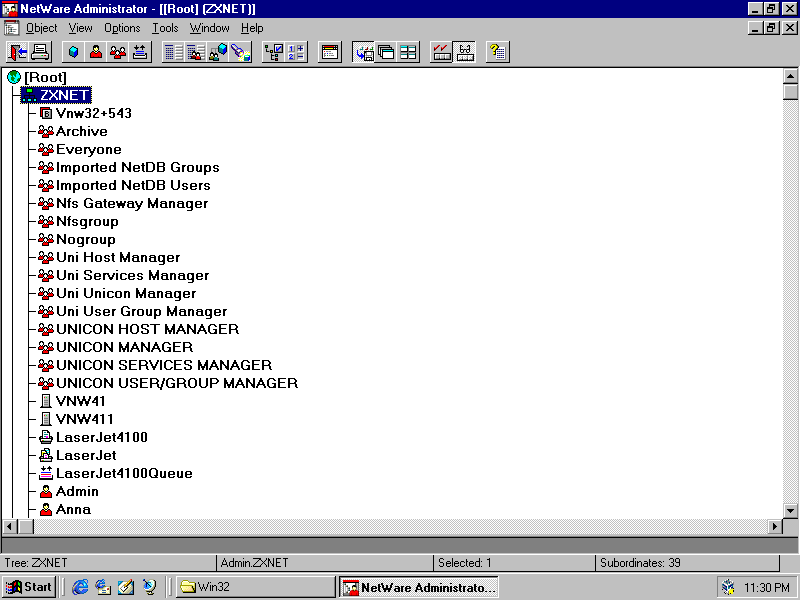Select the Archive group
The width and height of the screenshot is (800, 600).
pos(82,132)
